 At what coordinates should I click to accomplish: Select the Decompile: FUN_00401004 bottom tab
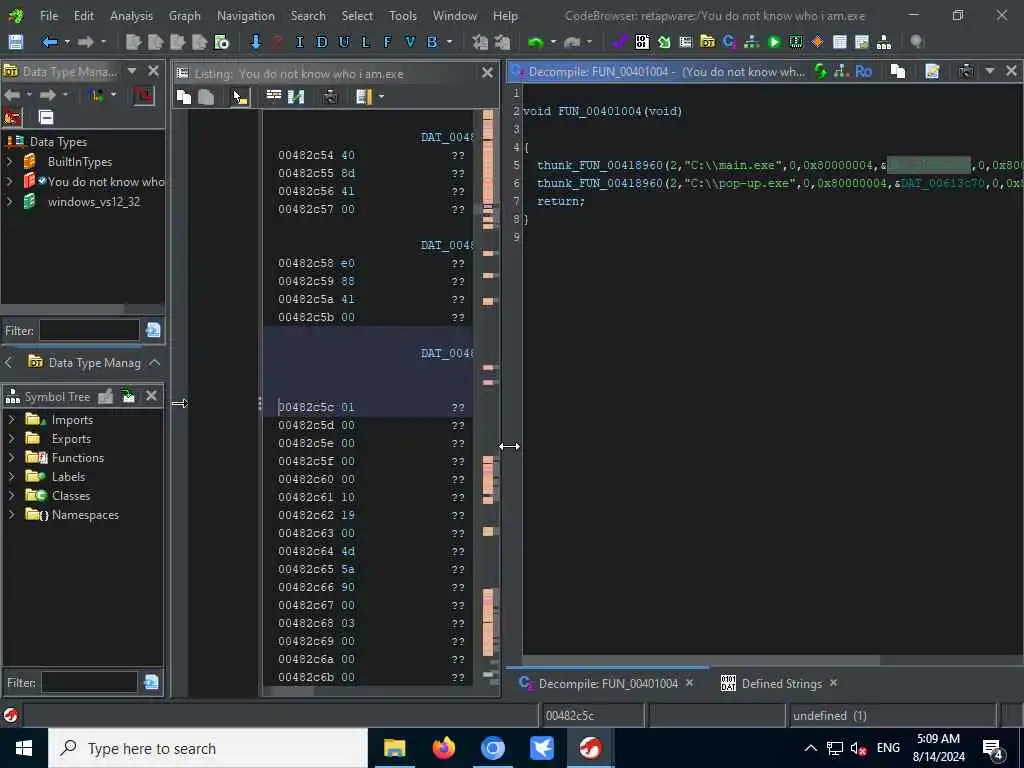click(608, 684)
